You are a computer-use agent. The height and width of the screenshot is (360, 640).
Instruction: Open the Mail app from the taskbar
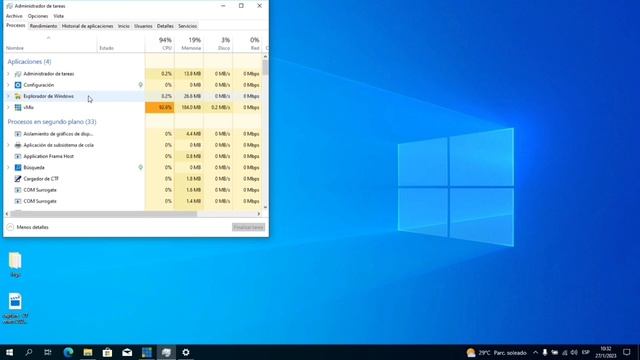pyautogui.click(x=127, y=352)
